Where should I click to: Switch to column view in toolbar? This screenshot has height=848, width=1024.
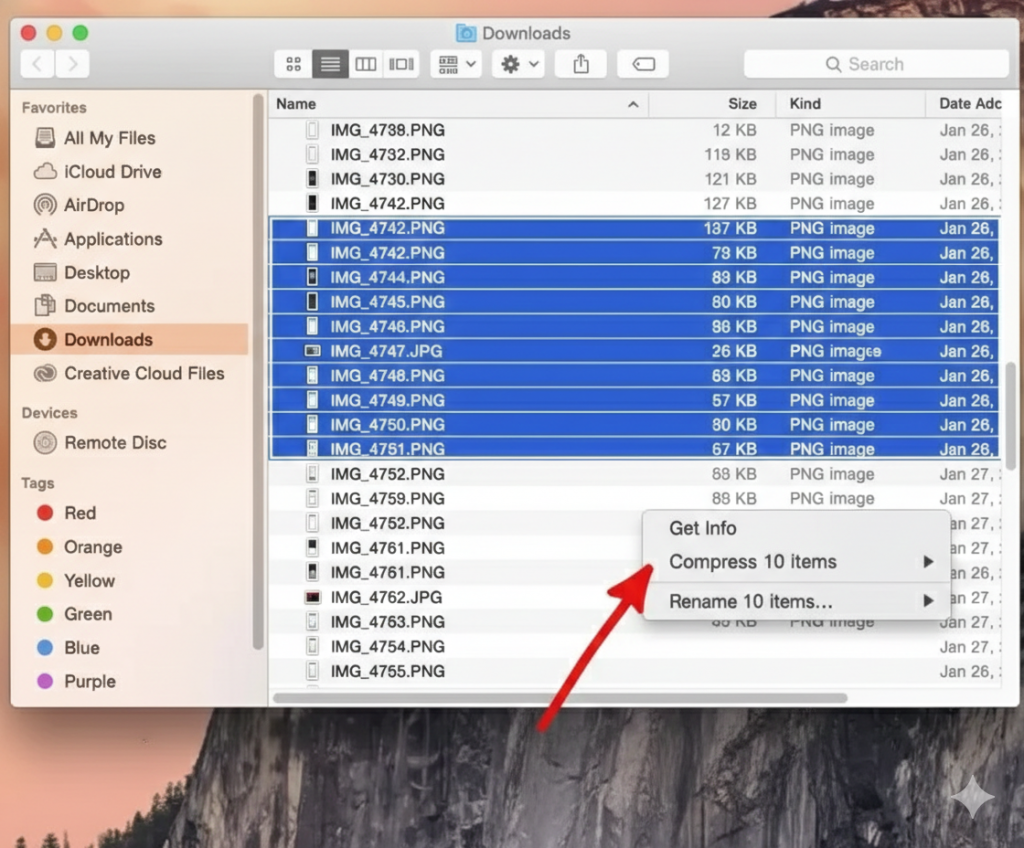point(366,64)
